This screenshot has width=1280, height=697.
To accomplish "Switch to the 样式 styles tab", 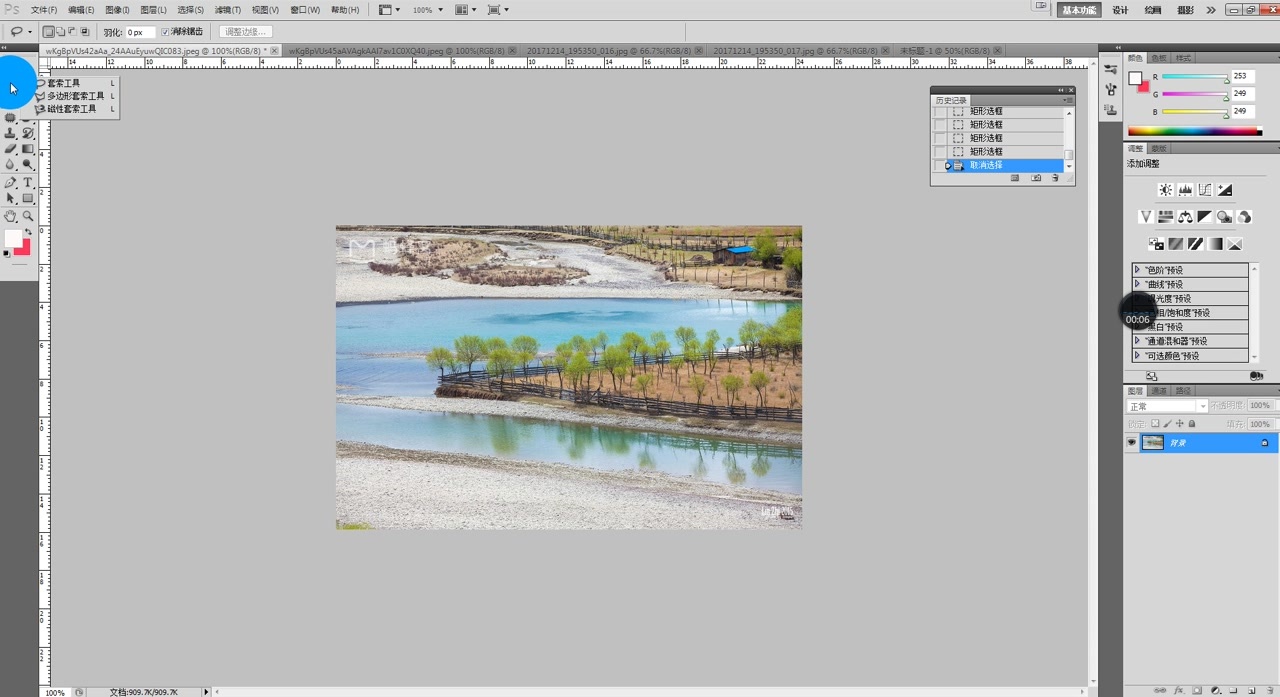I will point(1183,58).
